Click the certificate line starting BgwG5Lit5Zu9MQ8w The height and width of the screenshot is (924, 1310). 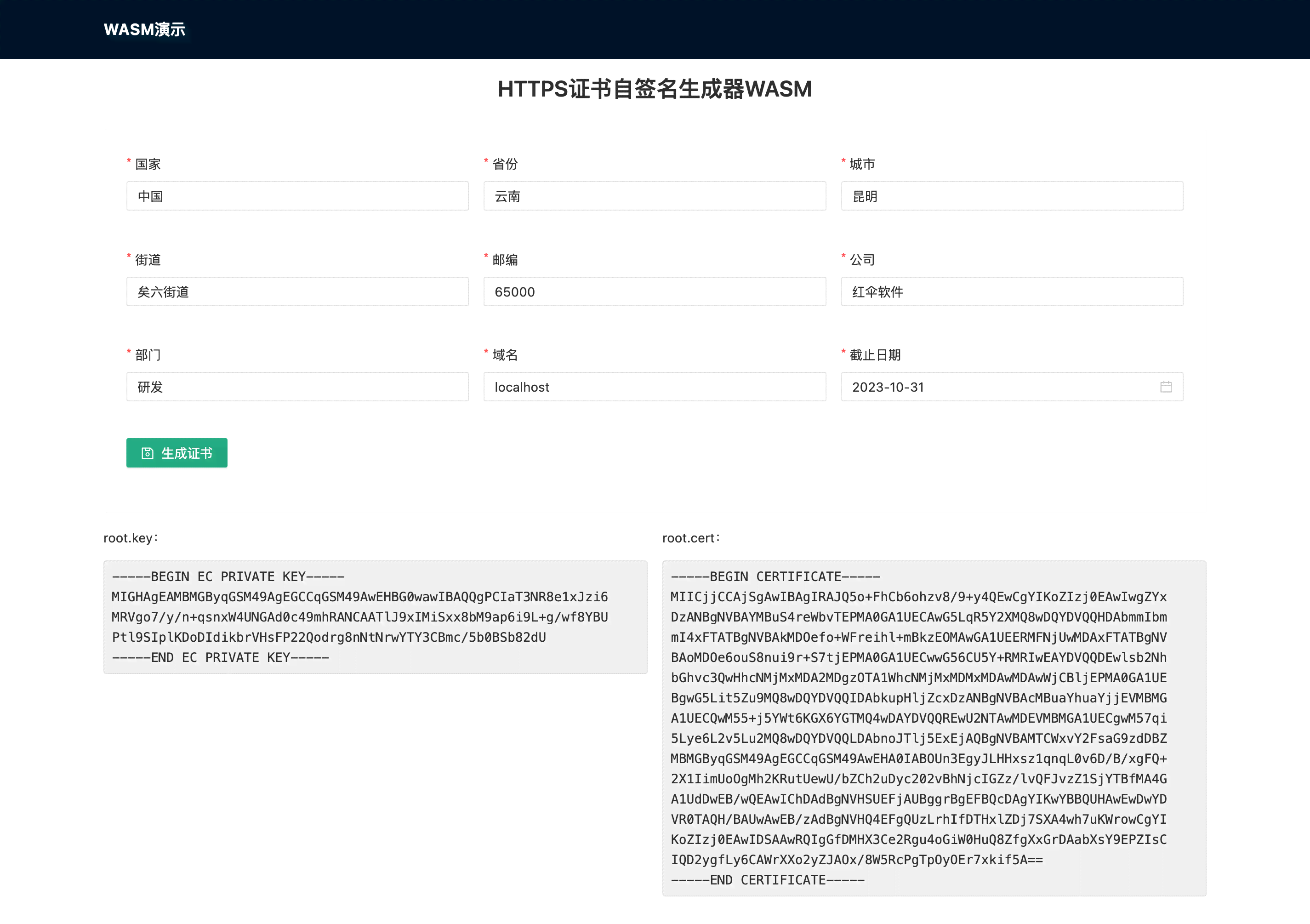pos(918,698)
